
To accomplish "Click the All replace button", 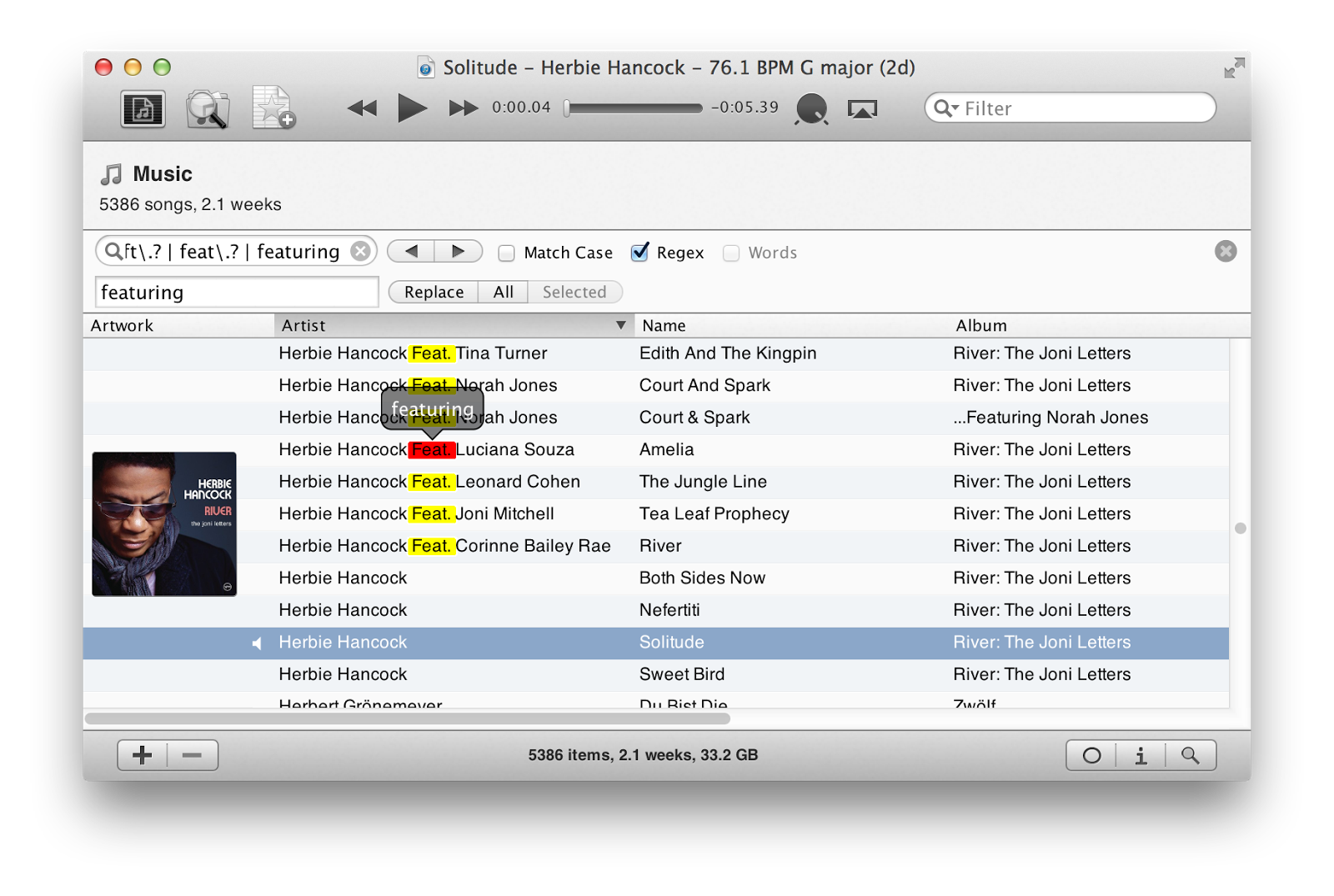I will pos(504,292).
